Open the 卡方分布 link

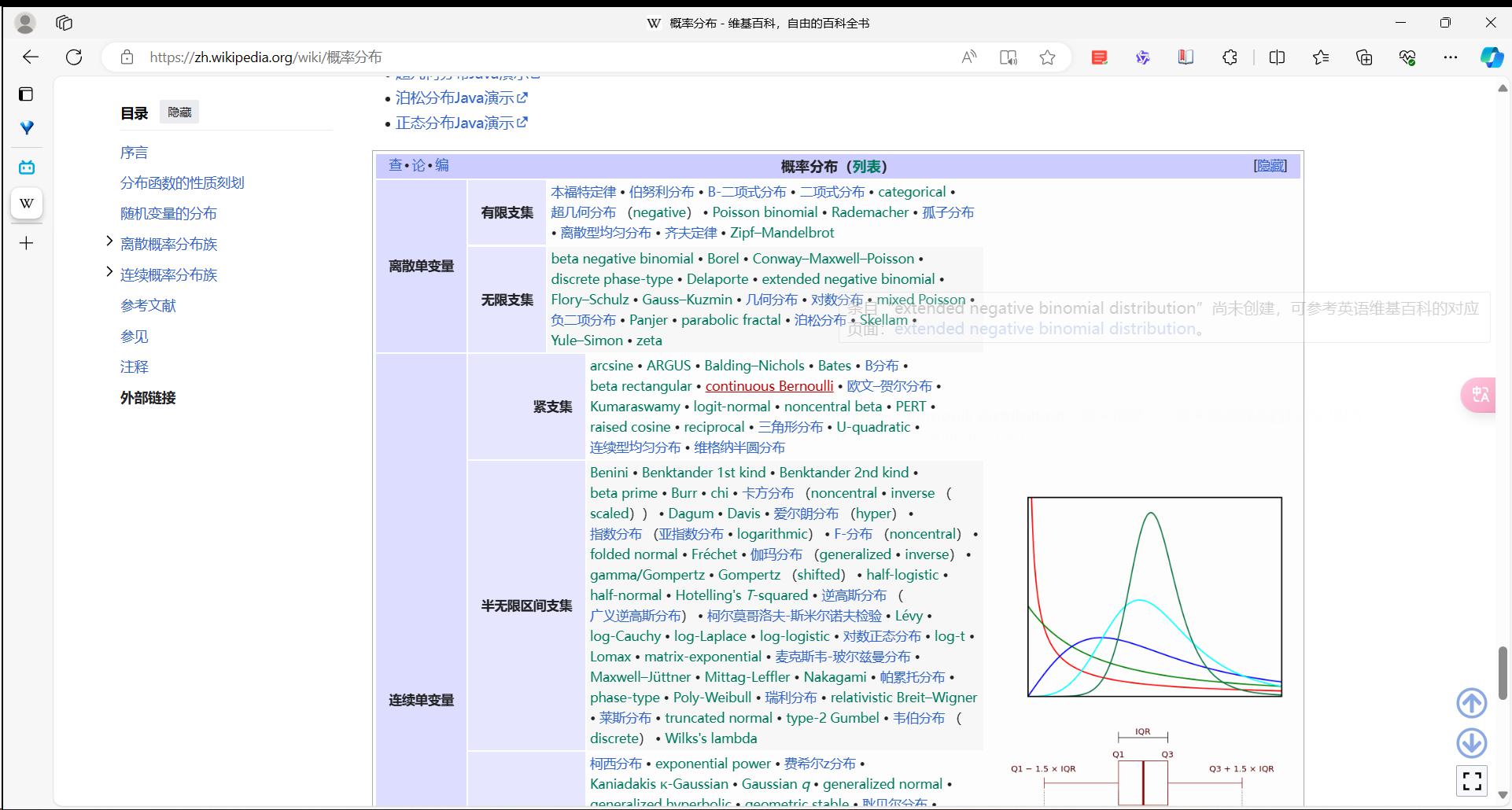click(769, 493)
